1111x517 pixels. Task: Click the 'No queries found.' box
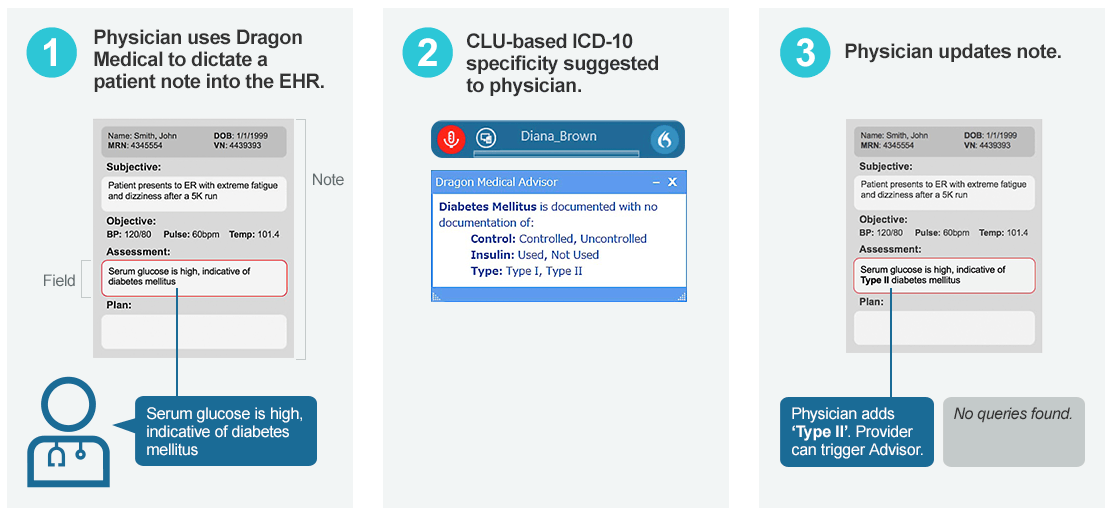click(x=1013, y=432)
